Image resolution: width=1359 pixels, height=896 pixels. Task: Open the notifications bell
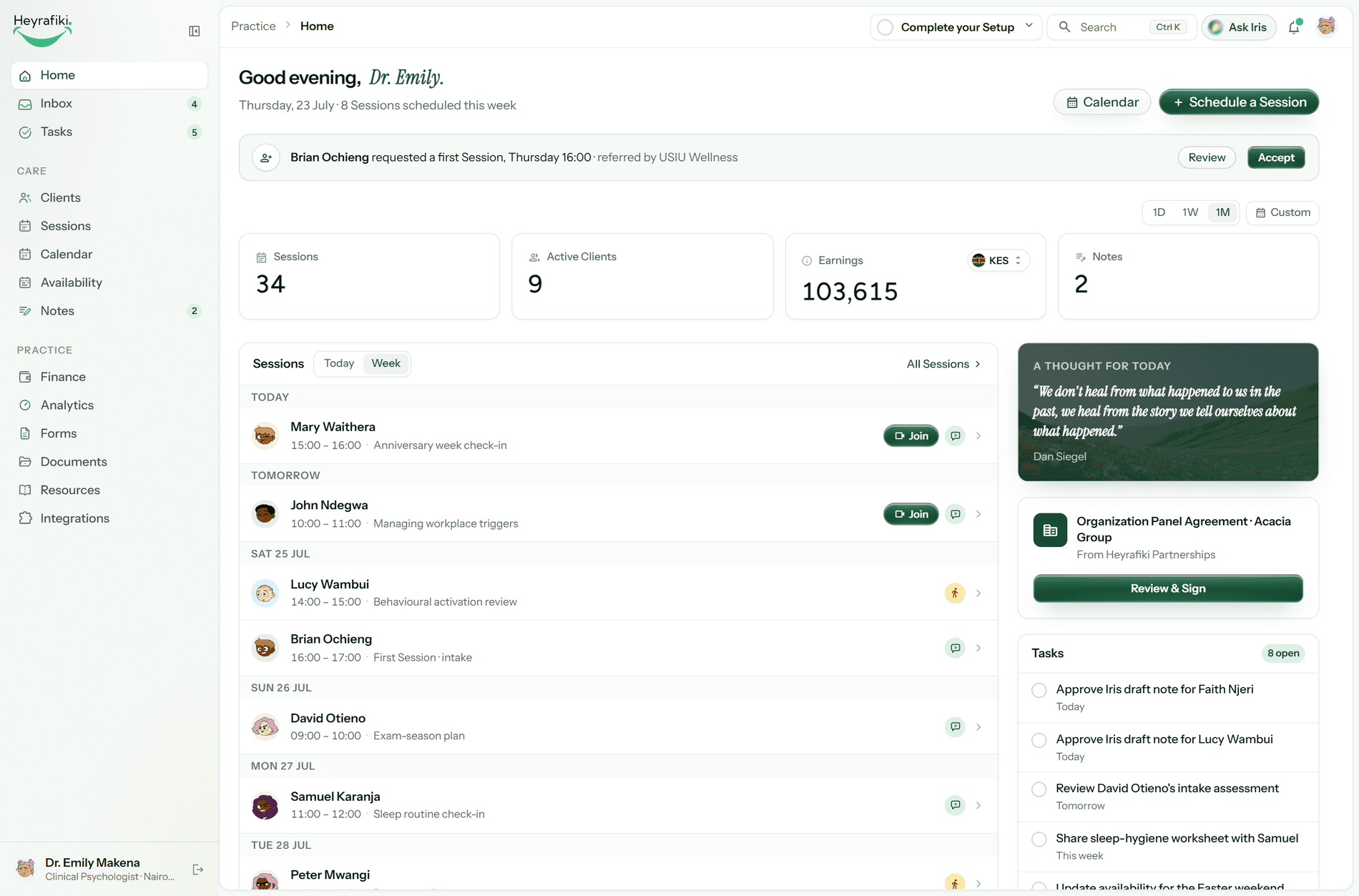point(1294,27)
